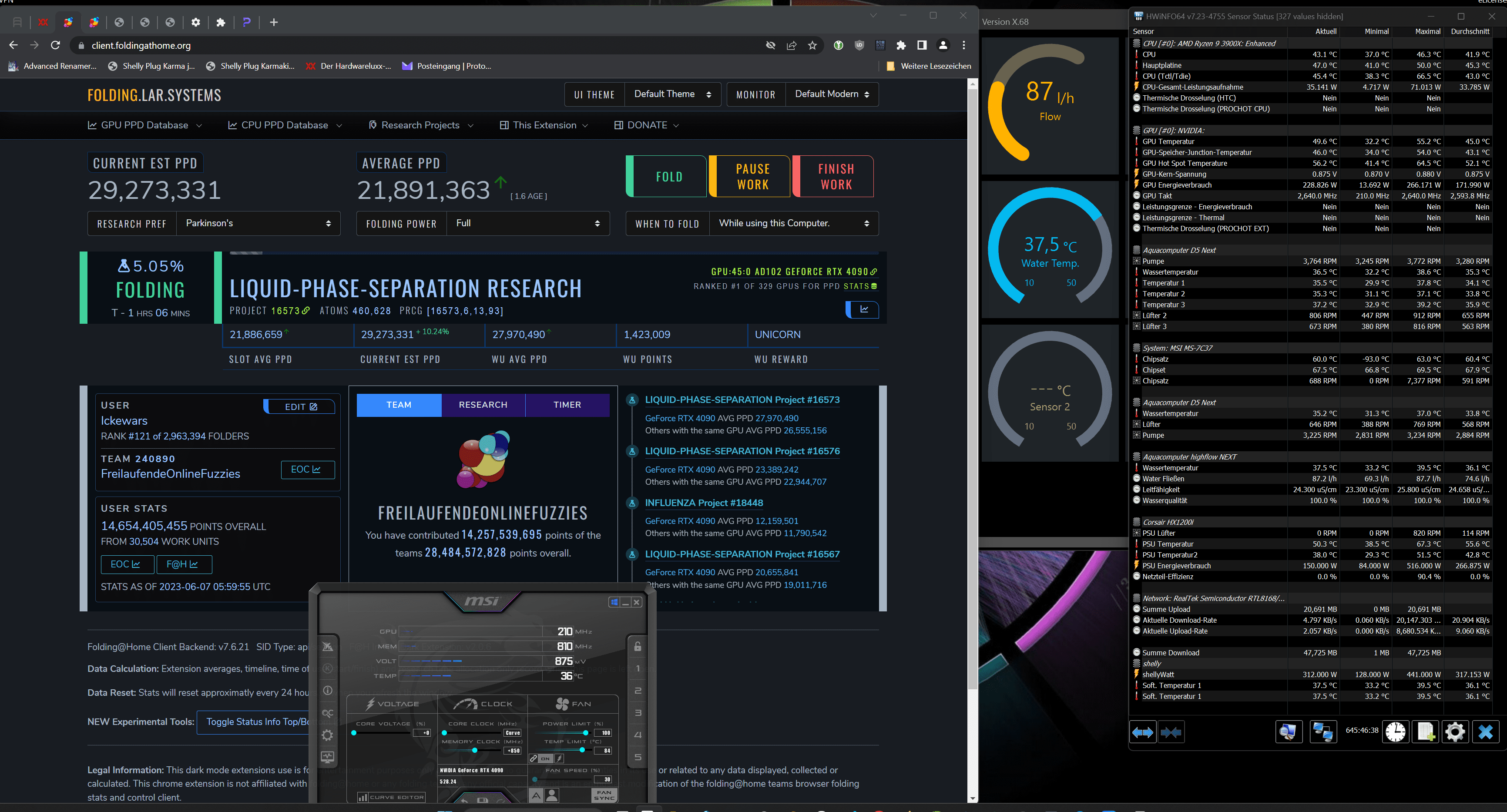1507x812 pixels.
Task: Select Afterburner profile slot 3
Action: [638, 712]
